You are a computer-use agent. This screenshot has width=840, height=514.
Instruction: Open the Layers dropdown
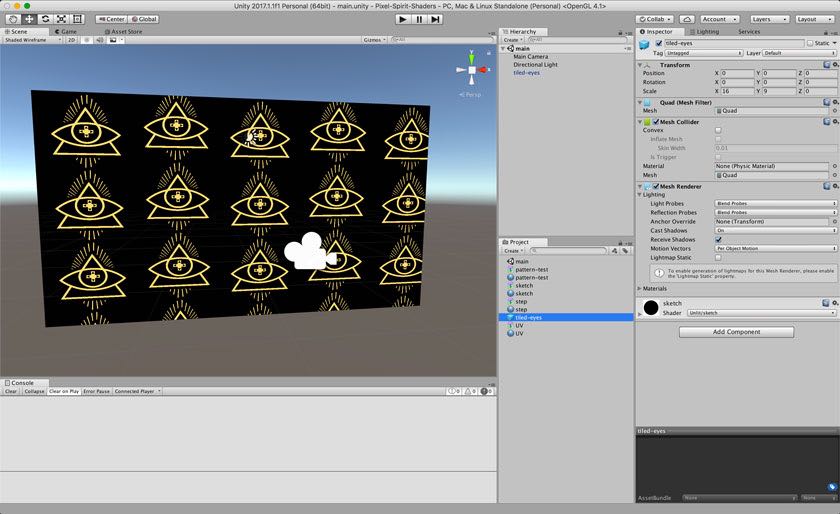pyautogui.click(x=766, y=19)
